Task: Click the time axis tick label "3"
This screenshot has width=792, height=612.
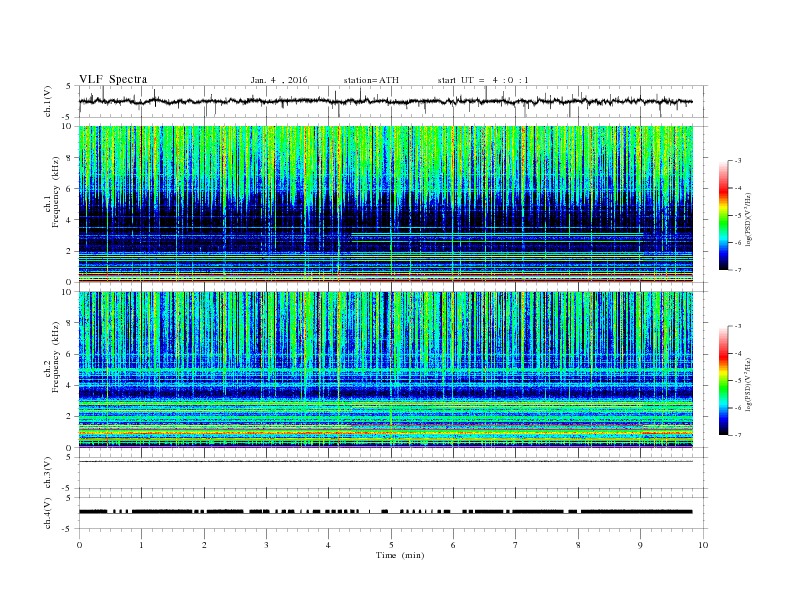Action: coord(266,545)
